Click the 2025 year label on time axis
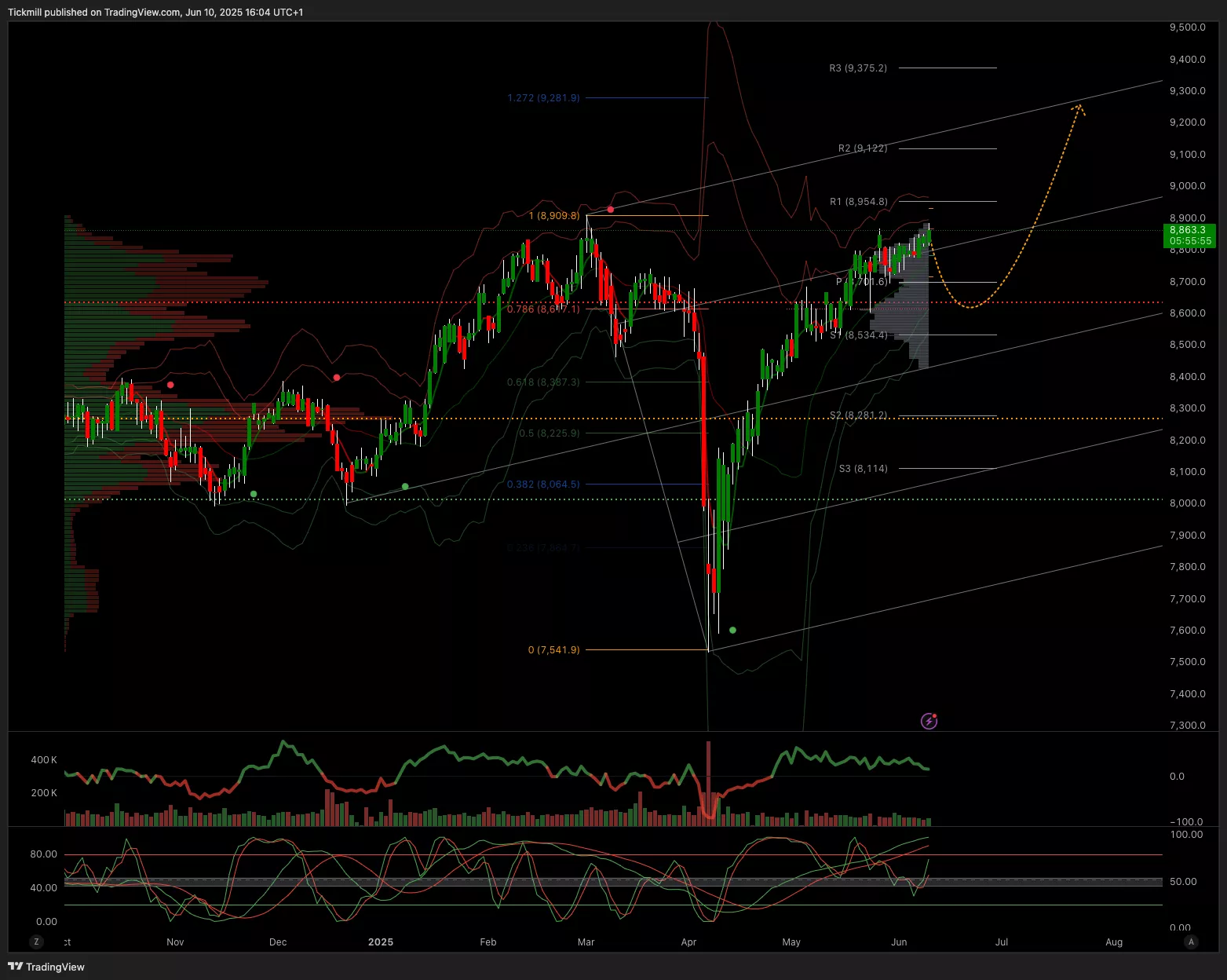The image size is (1227, 980). (381, 942)
